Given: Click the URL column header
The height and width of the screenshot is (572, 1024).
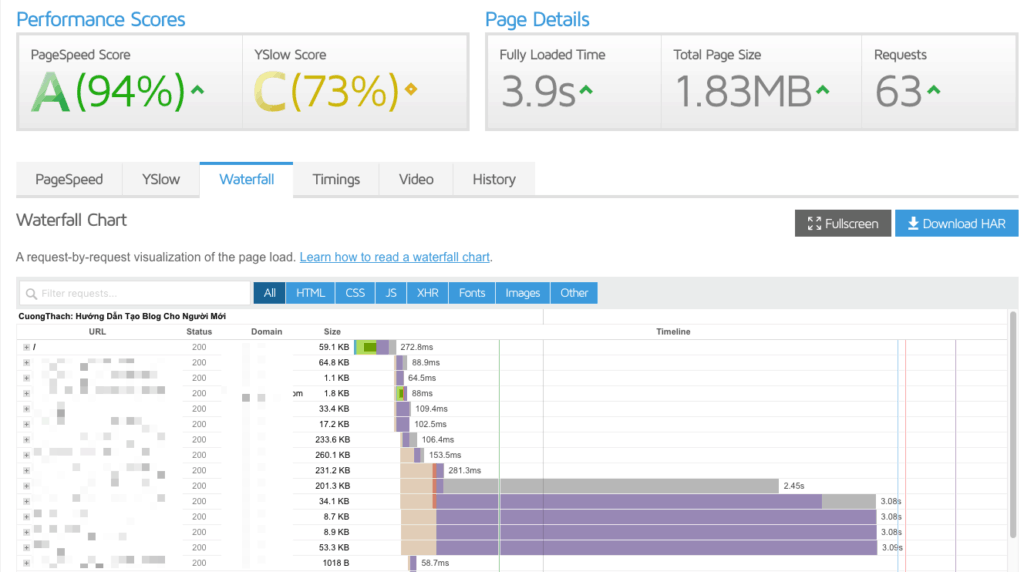Looking at the screenshot, I should point(97,332).
